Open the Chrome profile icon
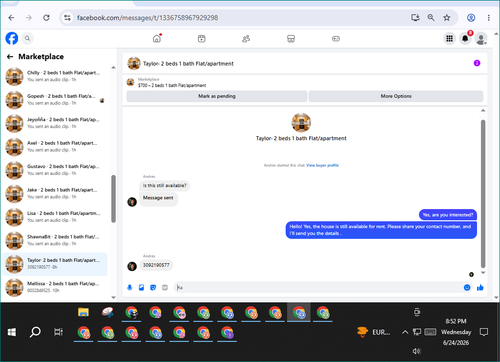The width and height of the screenshot is (500, 362). [471, 18]
